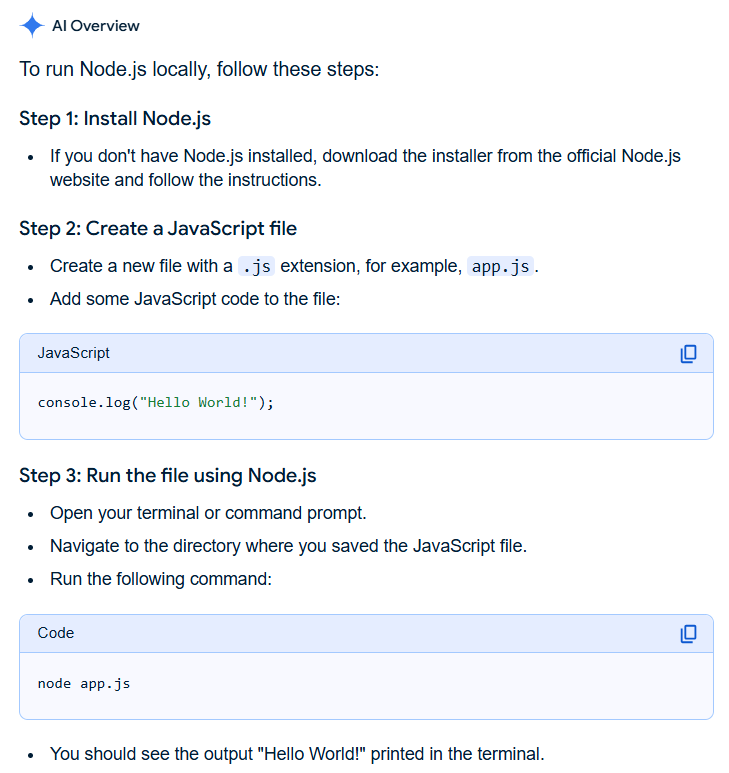Click the Step 3: Run the file heading
Viewport: 729px width, 773px height.
click(x=168, y=475)
